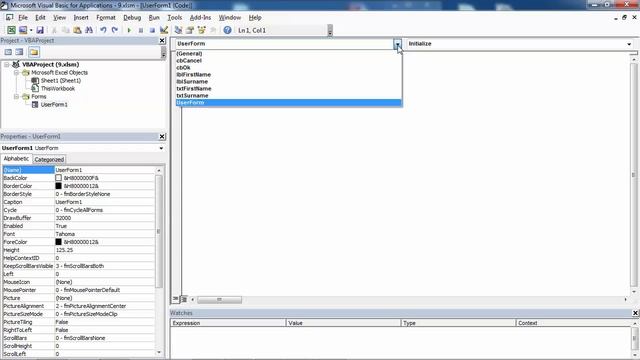Open the Initialize procedure dropdown
640x360 pixels.
[629, 44]
